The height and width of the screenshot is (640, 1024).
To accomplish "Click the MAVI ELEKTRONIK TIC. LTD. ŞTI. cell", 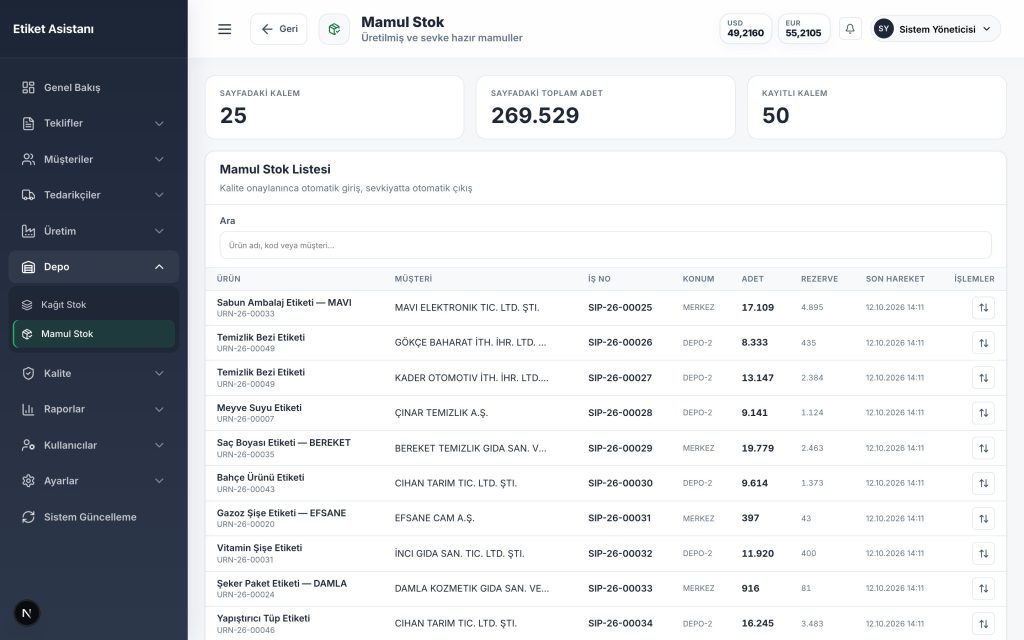I will point(467,308).
